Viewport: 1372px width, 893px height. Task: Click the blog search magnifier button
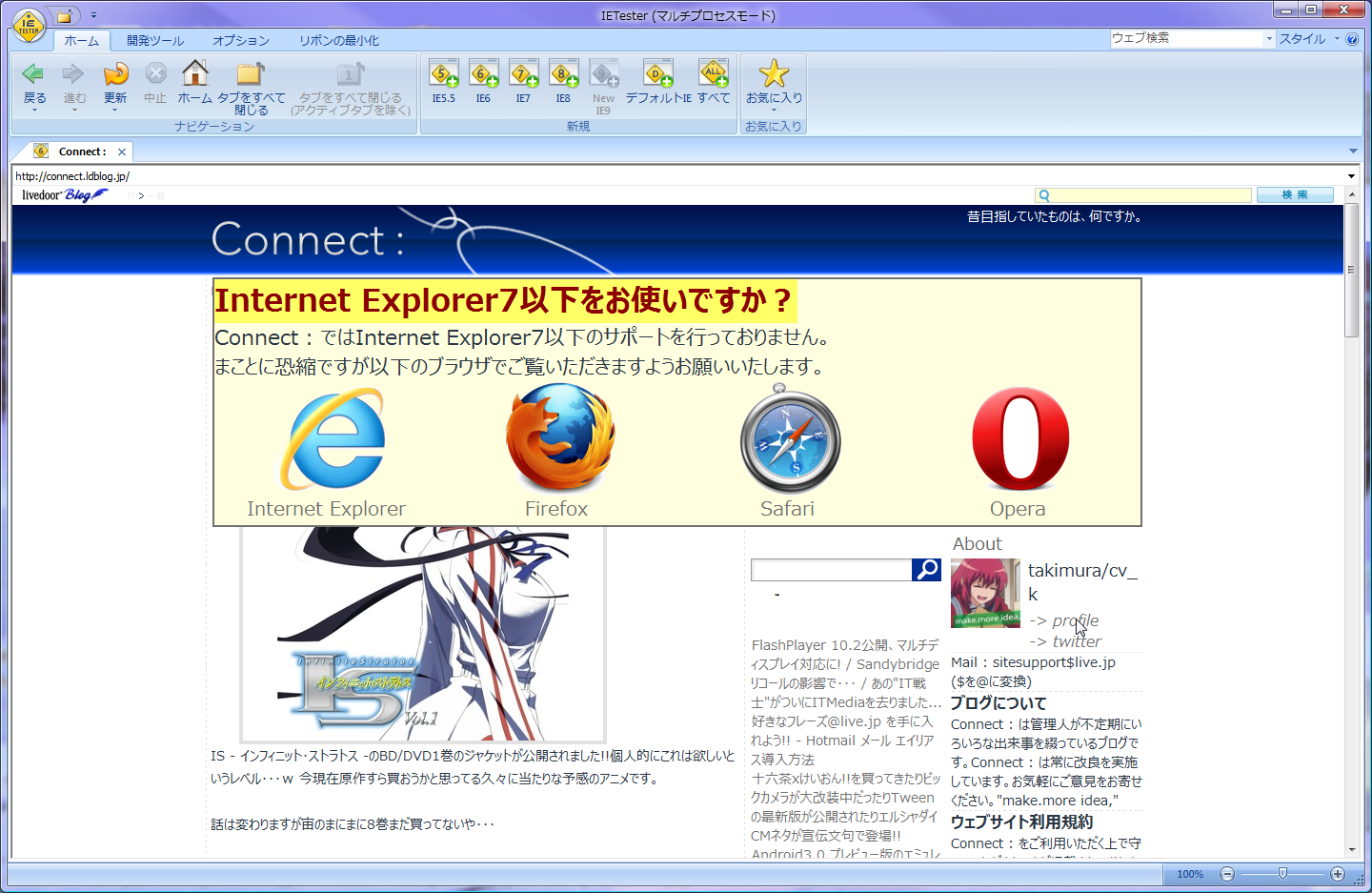[x=926, y=570]
